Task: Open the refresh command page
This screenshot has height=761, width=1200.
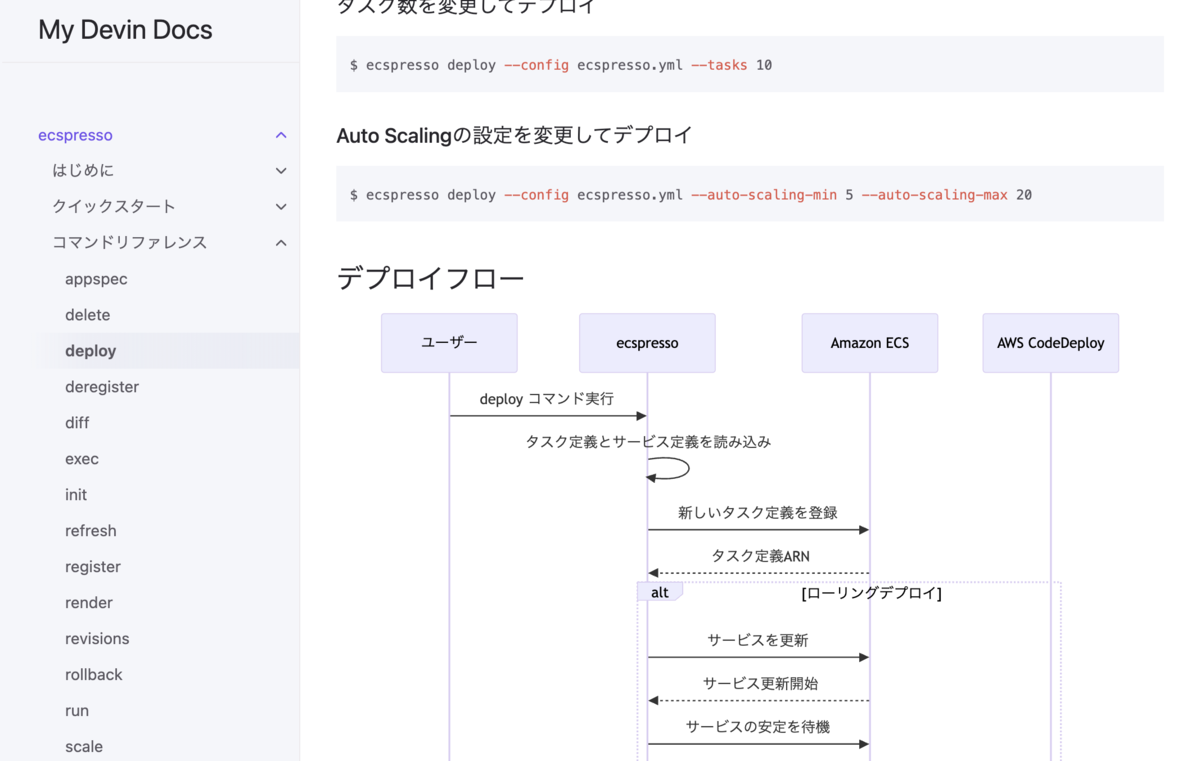Action: (91, 531)
